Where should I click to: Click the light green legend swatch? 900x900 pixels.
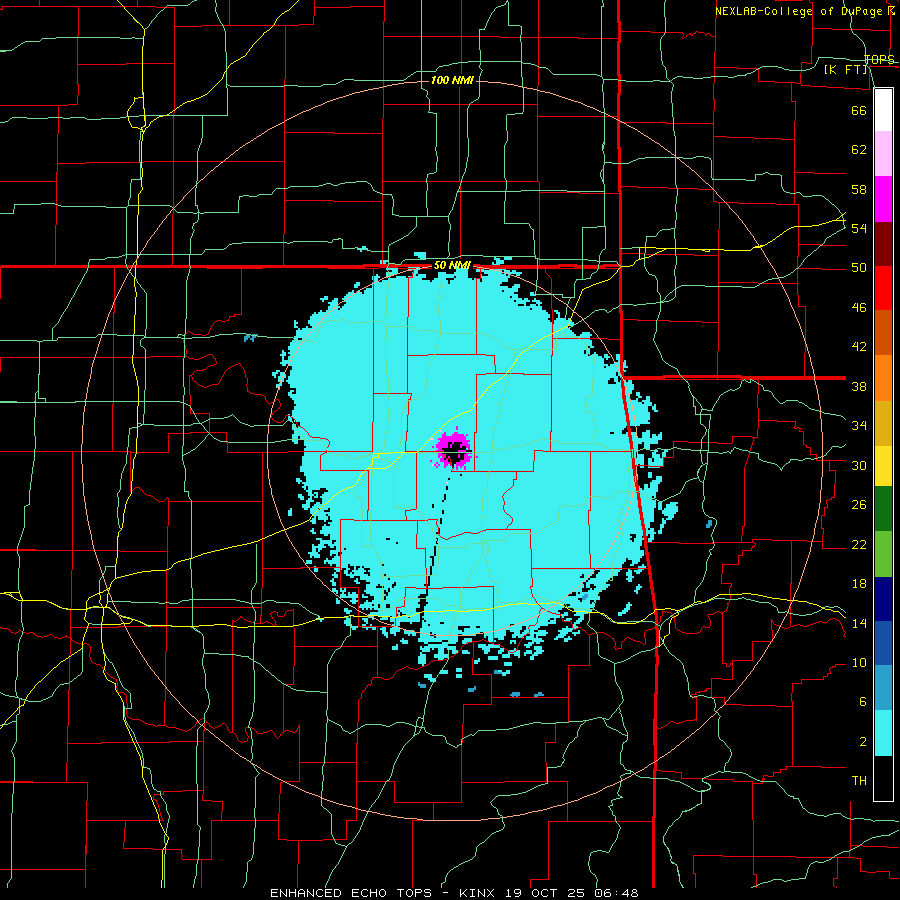click(x=883, y=554)
